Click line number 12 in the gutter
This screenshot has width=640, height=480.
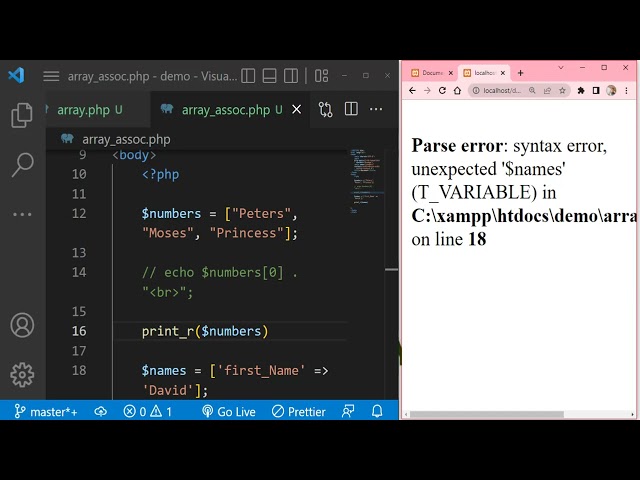(x=79, y=213)
